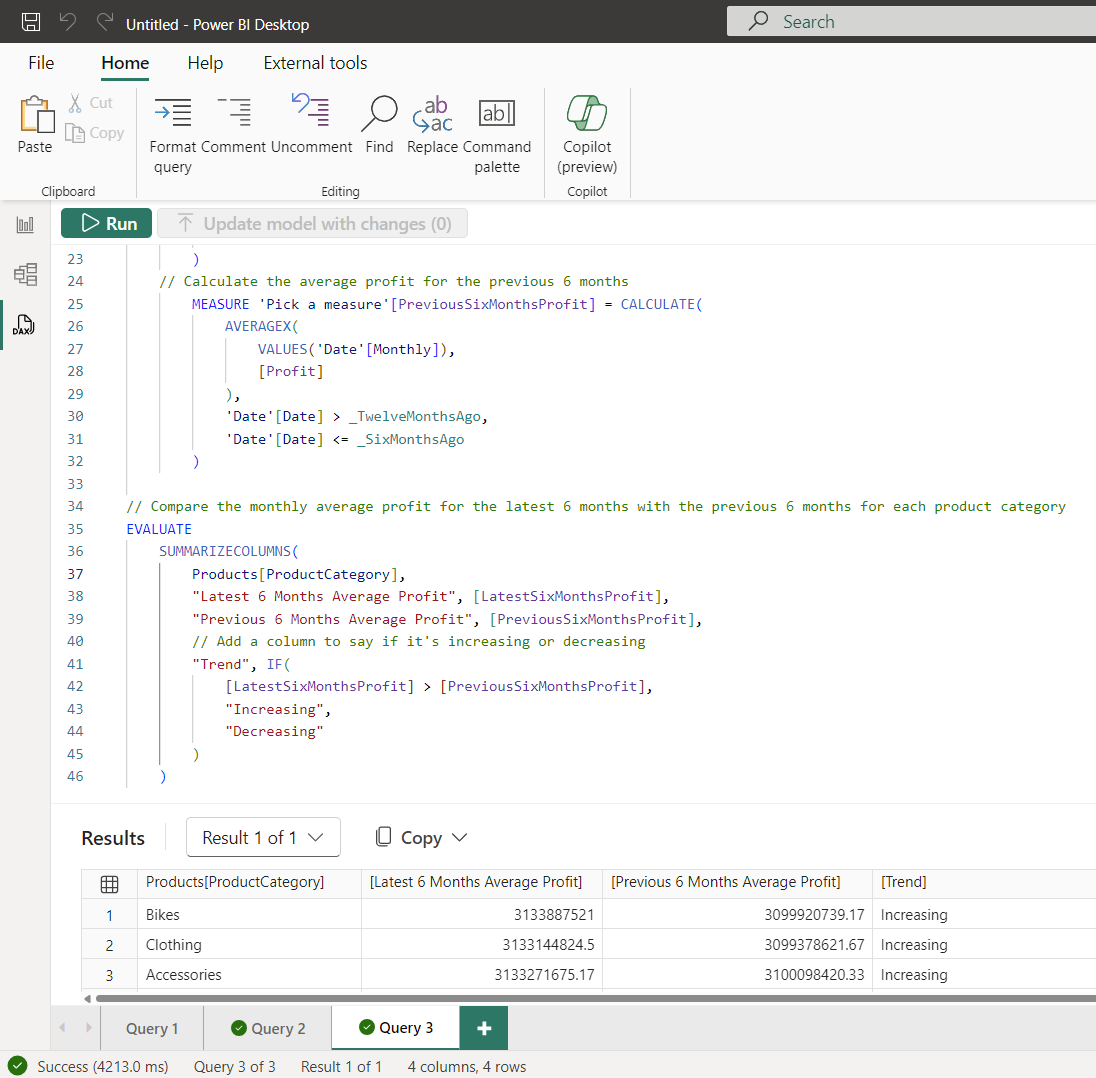This screenshot has height=1078, width=1096.
Task: Click the results Copy button
Action: click(410, 837)
